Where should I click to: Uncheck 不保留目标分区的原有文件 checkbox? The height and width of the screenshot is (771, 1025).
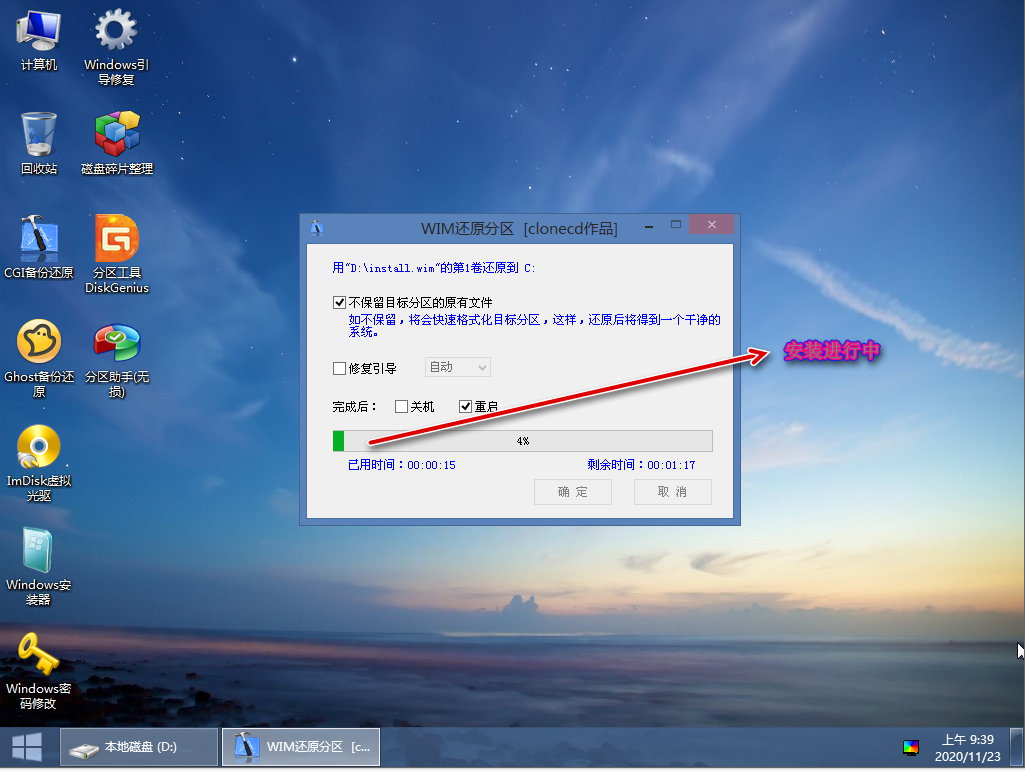(x=340, y=302)
